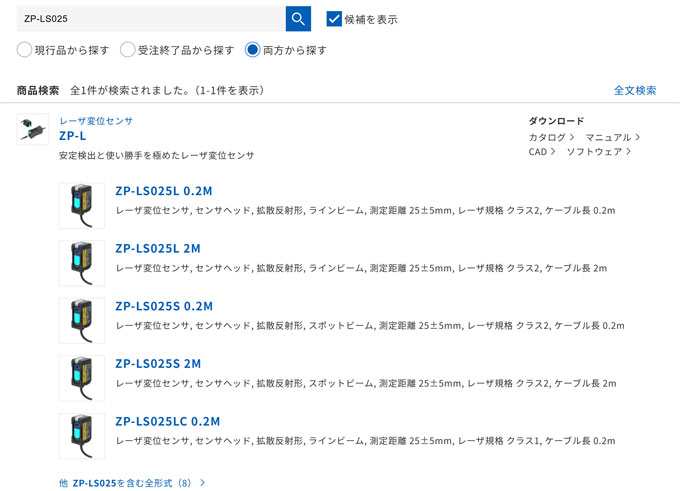Open the ZP-LS025S 0.2M sensor image
This screenshot has height=491, width=680.
tap(82, 320)
